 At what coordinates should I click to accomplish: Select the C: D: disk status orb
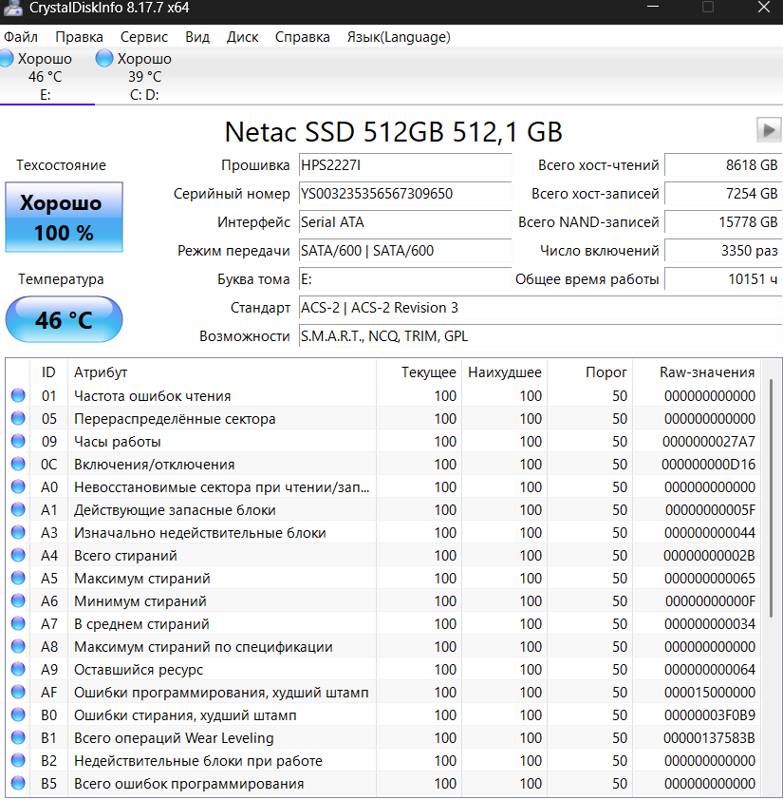[104, 59]
